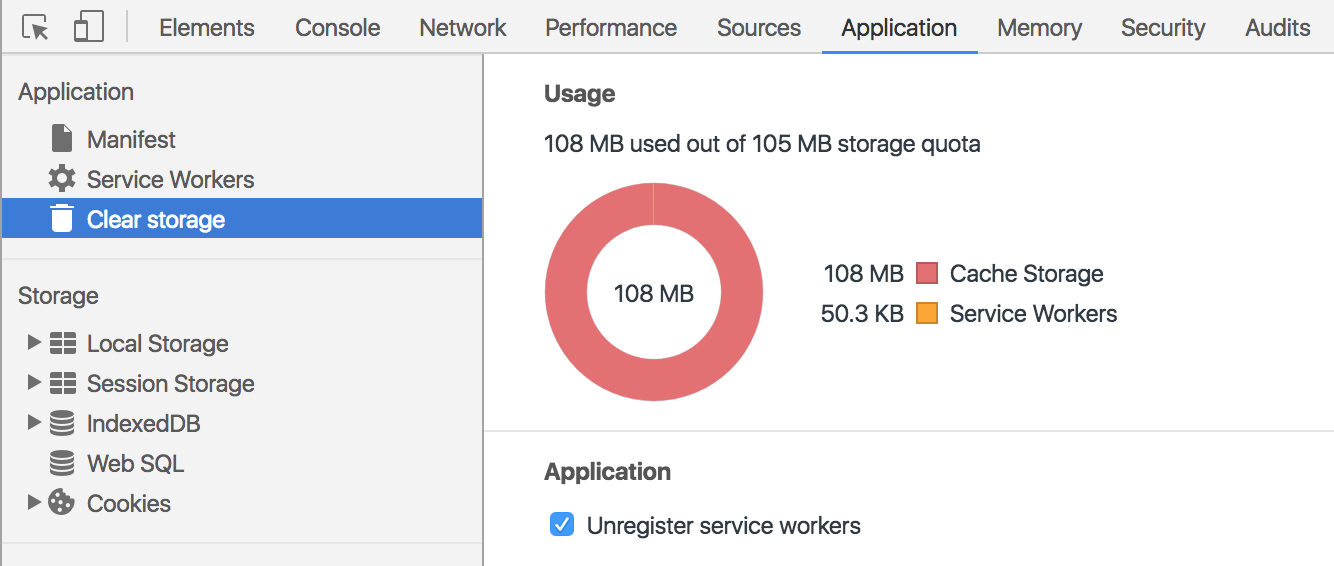Switch to the Network tab
1334x566 pixels.
click(462, 28)
